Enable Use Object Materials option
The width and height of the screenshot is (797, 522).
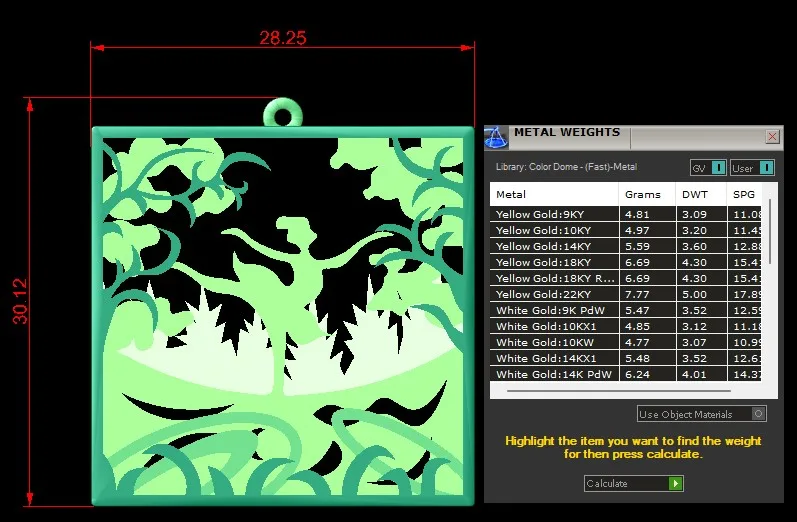pos(758,414)
